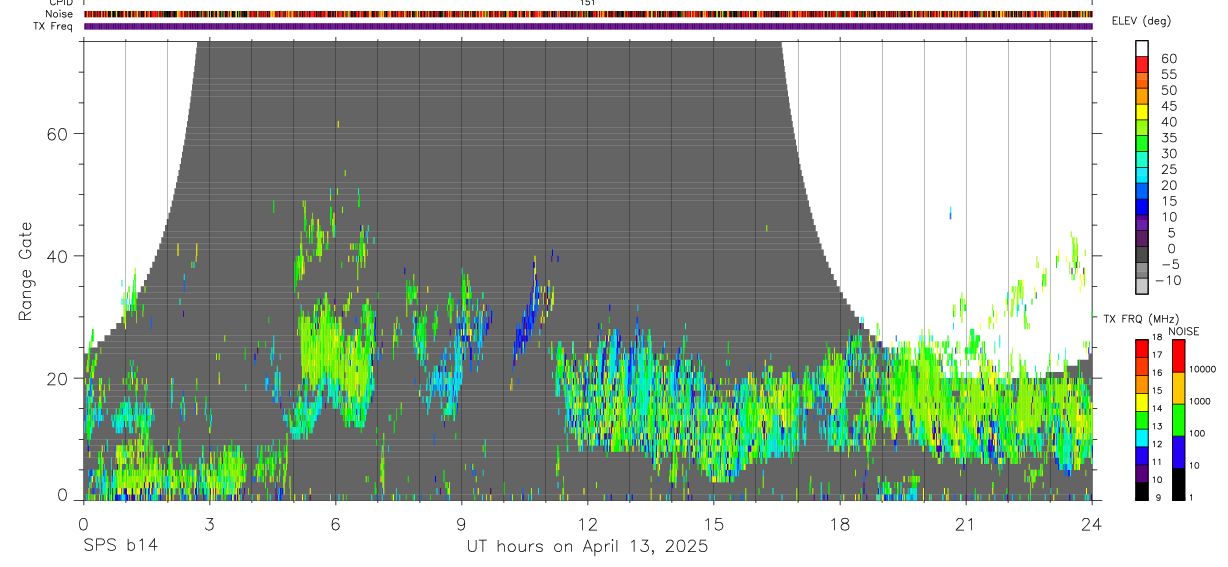The height and width of the screenshot is (567, 1228).
Task: Click the multicolored Noise strip above the plot
Action: [x=588, y=14]
